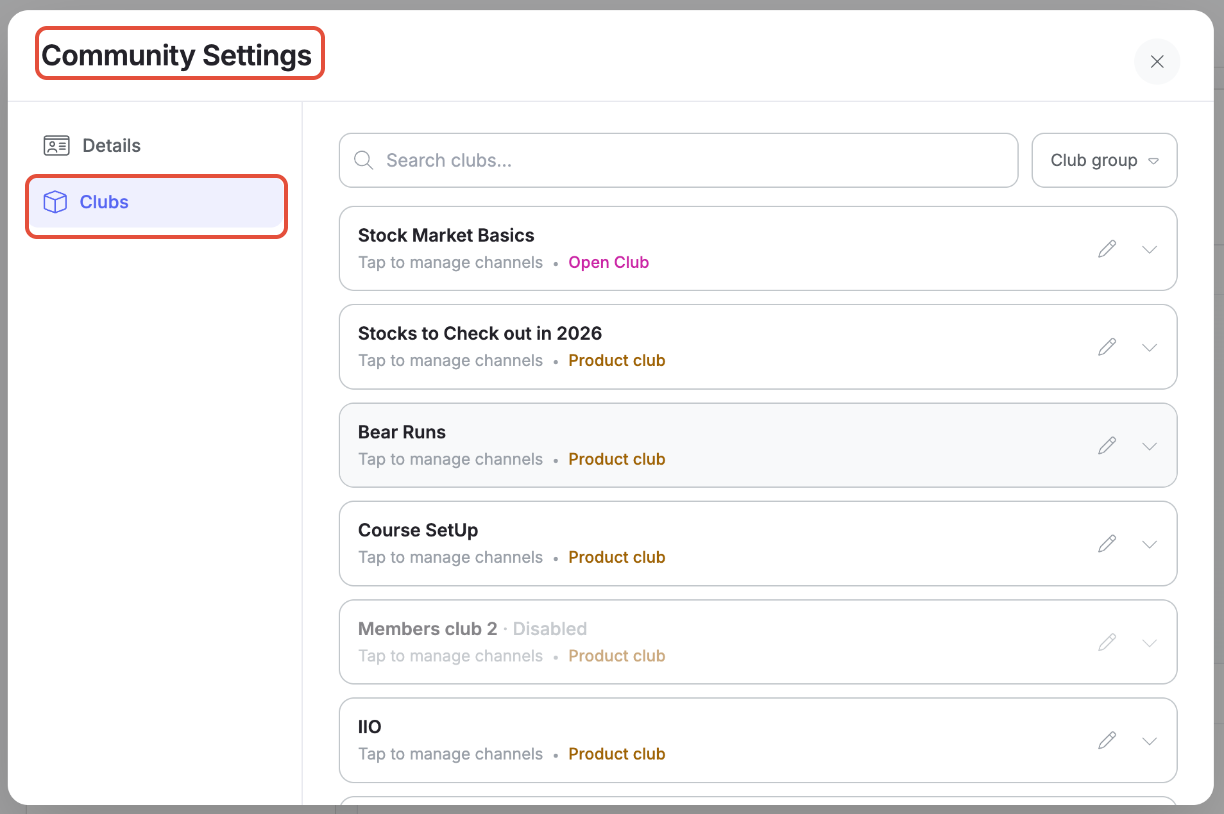This screenshot has width=1224, height=814.
Task: Close the Community Settings dialog
Action: pos(1157,61)
